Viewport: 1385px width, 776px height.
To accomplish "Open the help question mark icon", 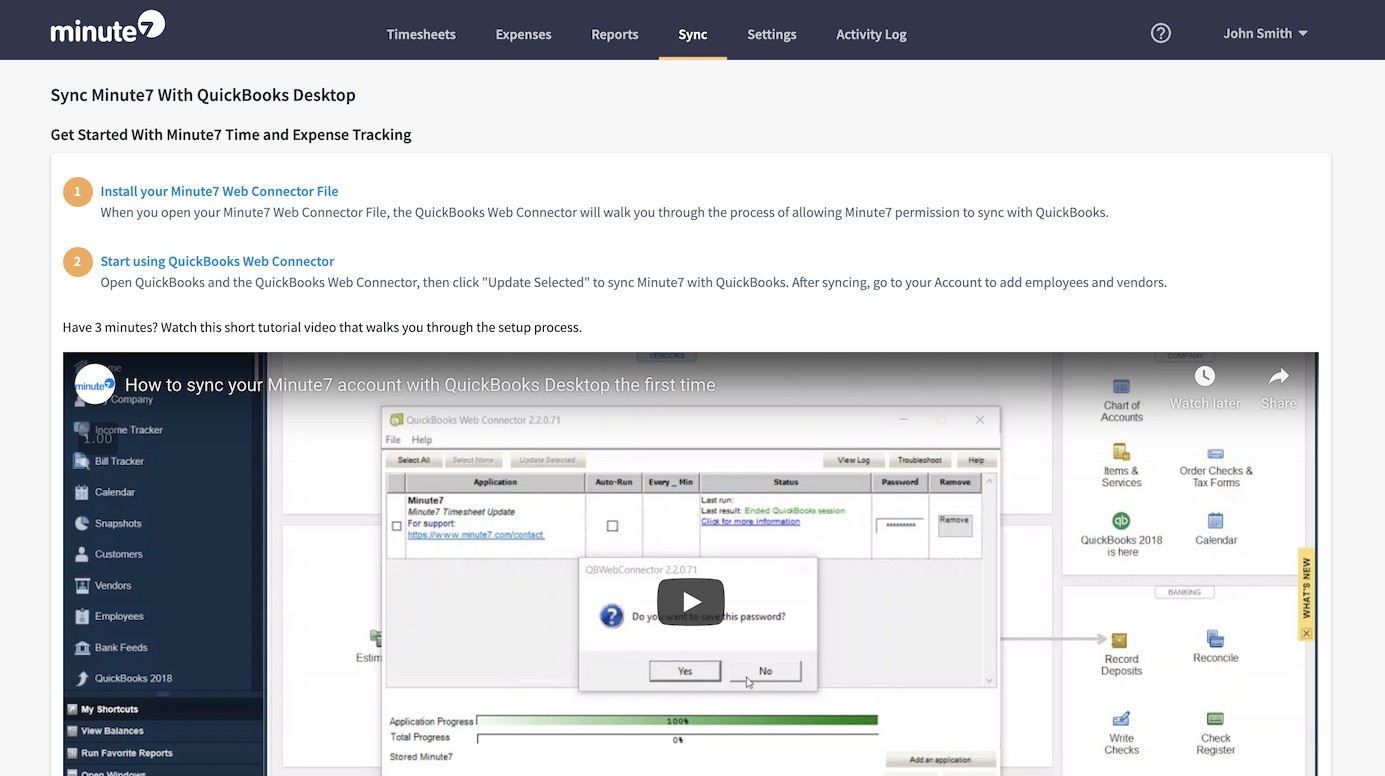I will point(1160,33).
